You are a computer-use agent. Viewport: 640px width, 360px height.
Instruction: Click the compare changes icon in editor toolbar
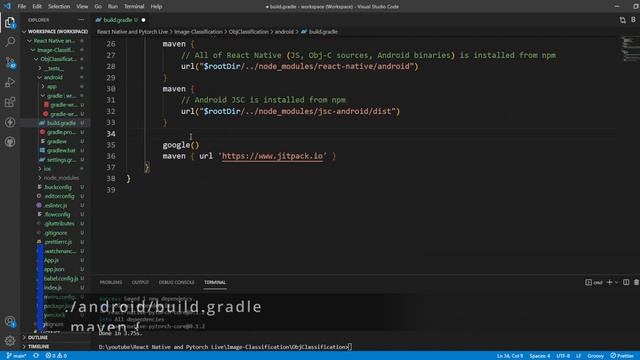pos(622,20)
